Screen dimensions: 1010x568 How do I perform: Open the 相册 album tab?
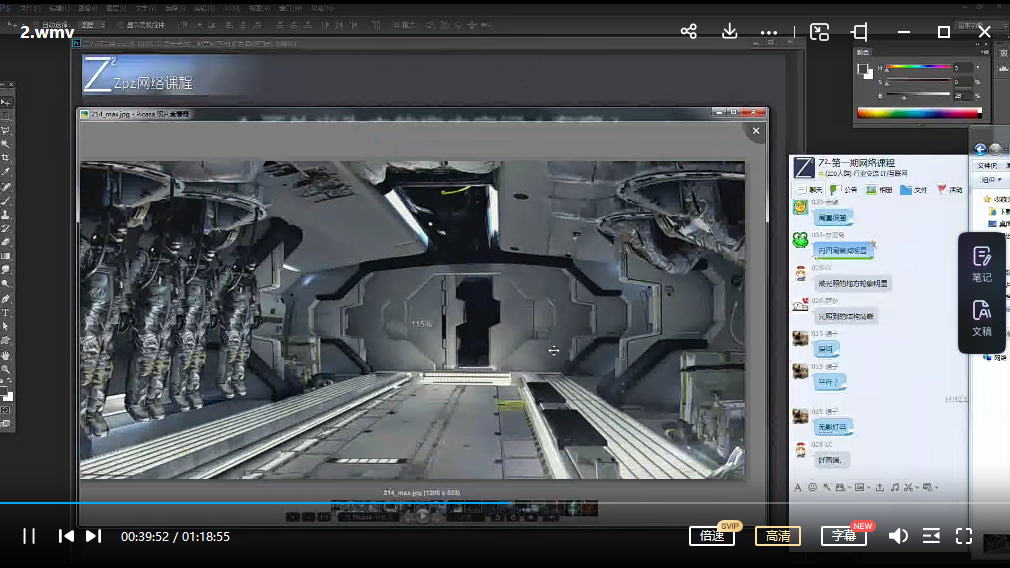pyautogui.click(x=880, y=189)
